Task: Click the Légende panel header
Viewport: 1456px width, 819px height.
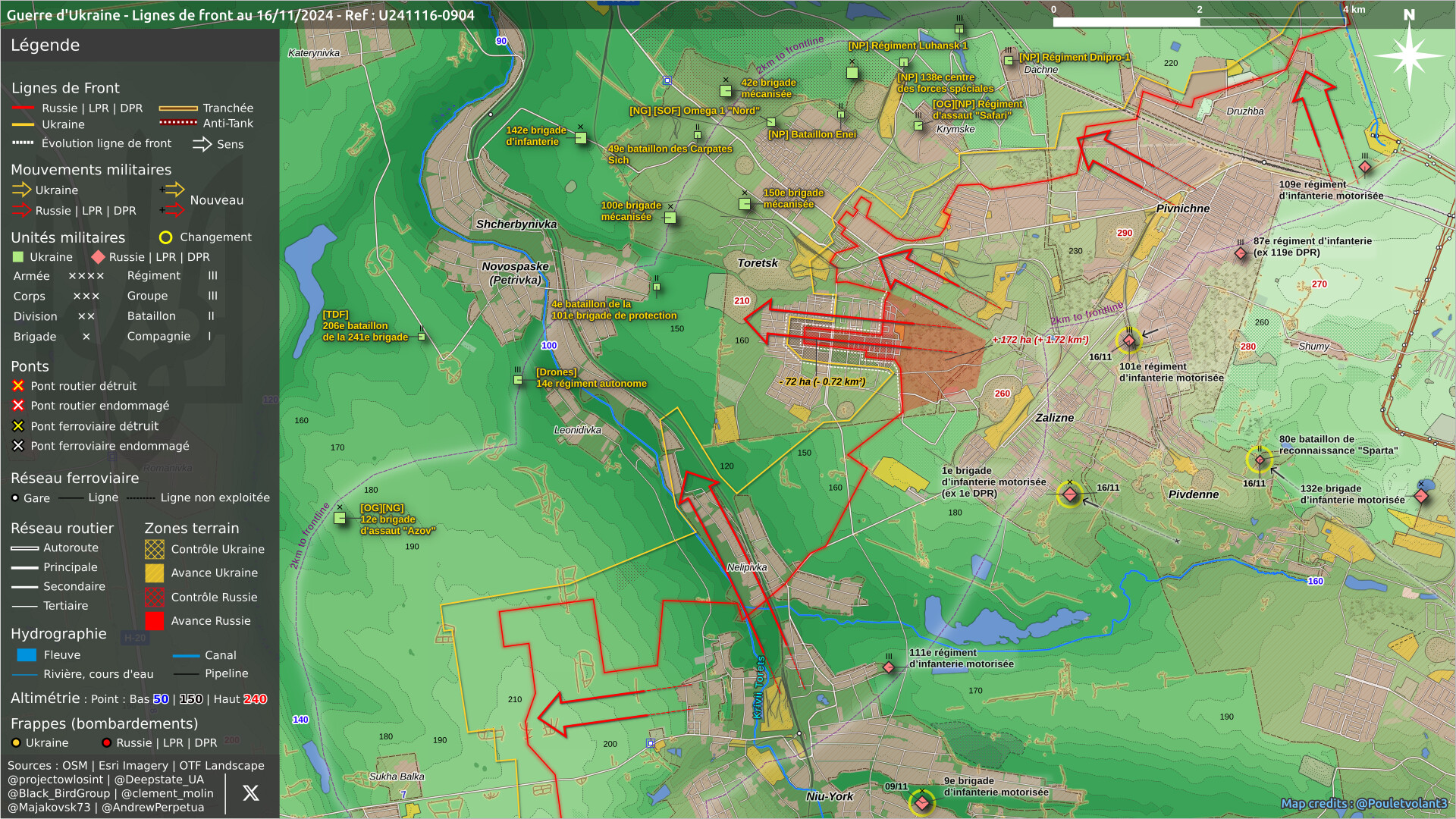Action: click(45, 45)
